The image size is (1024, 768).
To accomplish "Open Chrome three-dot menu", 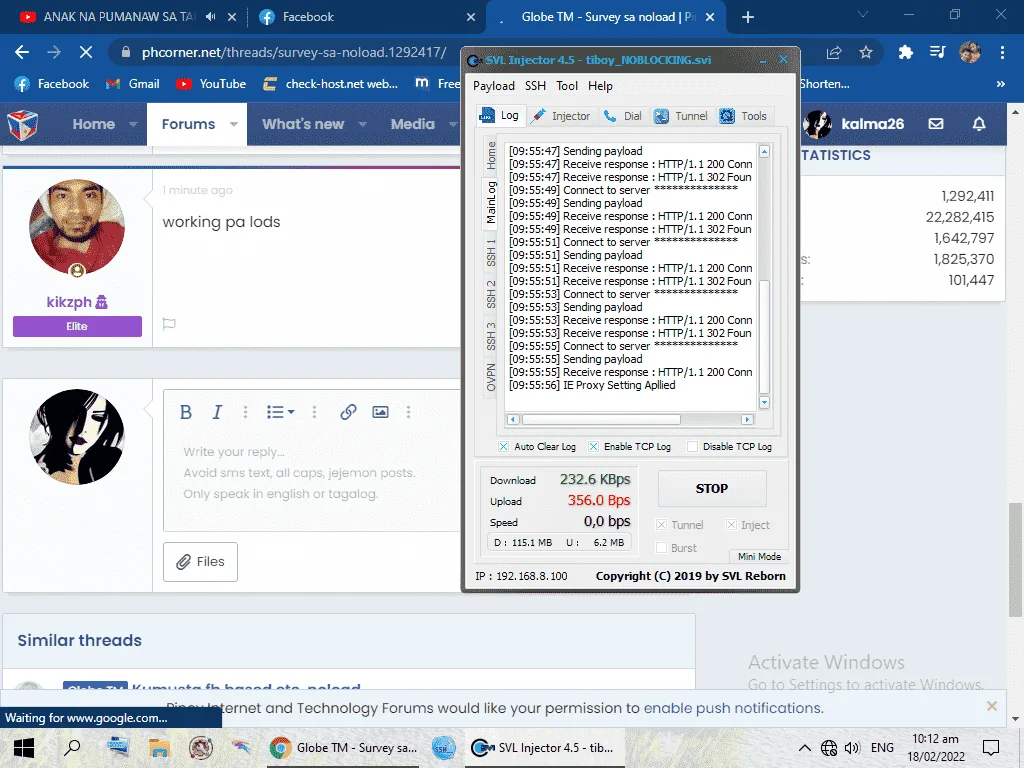I will tap(1002, 52).
